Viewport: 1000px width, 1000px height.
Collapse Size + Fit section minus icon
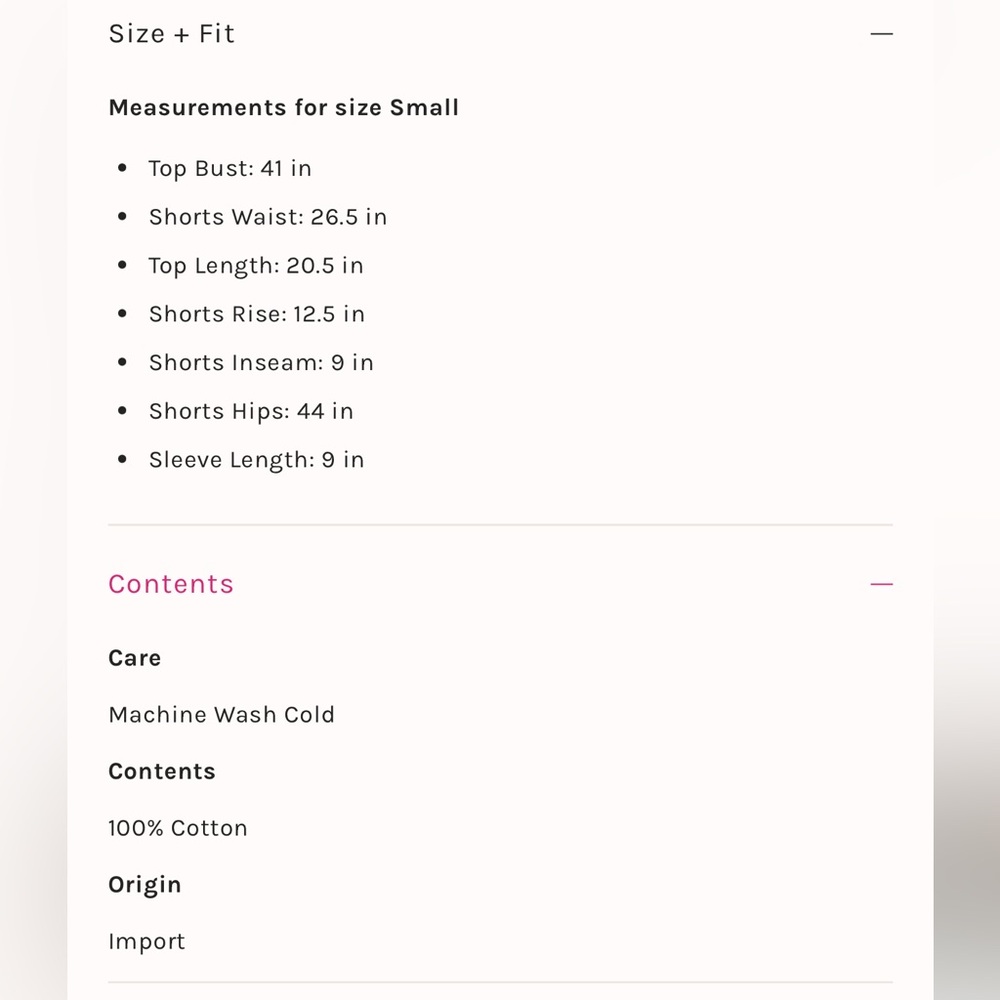coord(881,33)
